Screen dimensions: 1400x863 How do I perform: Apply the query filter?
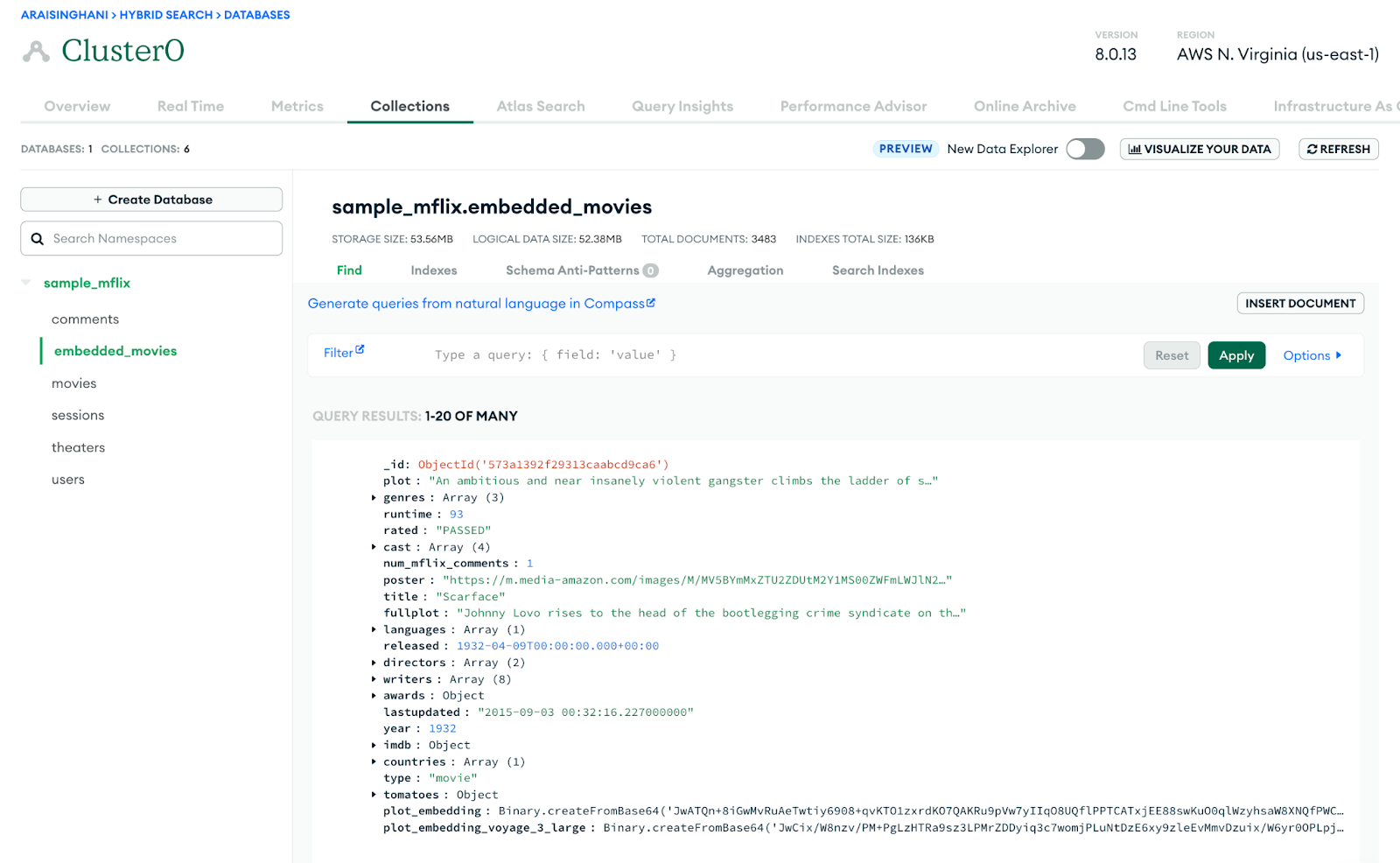click(1235, 355)
